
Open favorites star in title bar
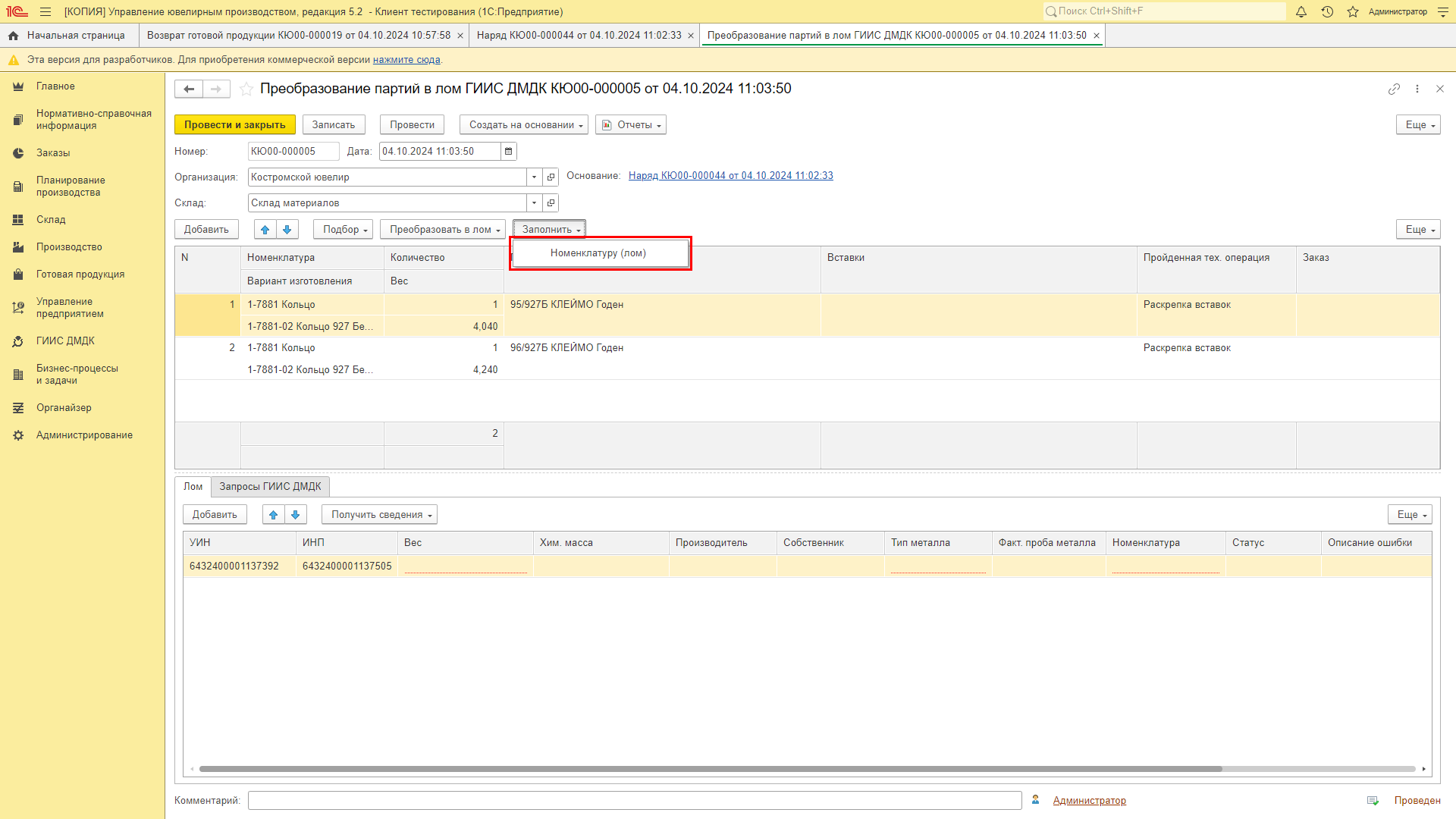(1353, 12)
